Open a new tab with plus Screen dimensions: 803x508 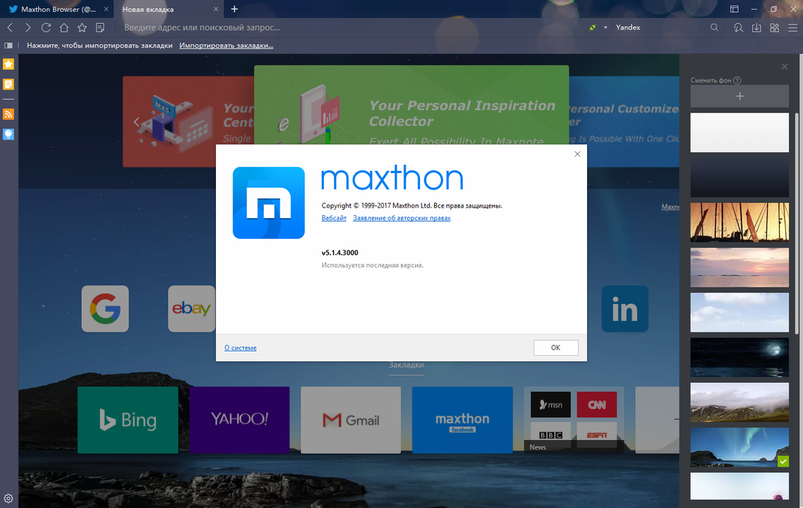click(234, 9)
